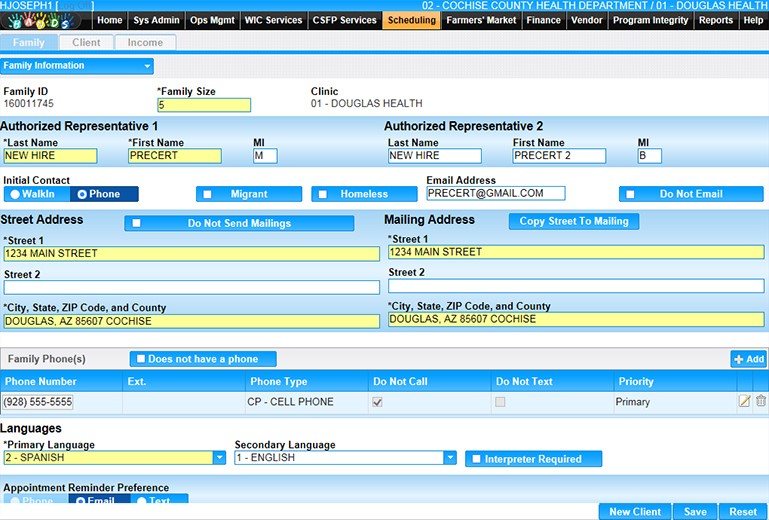Image resolution: width=769 pixels, height=520 pixels.
Task: Click the edit pencil icon for phone row
Action: (744, 402)
